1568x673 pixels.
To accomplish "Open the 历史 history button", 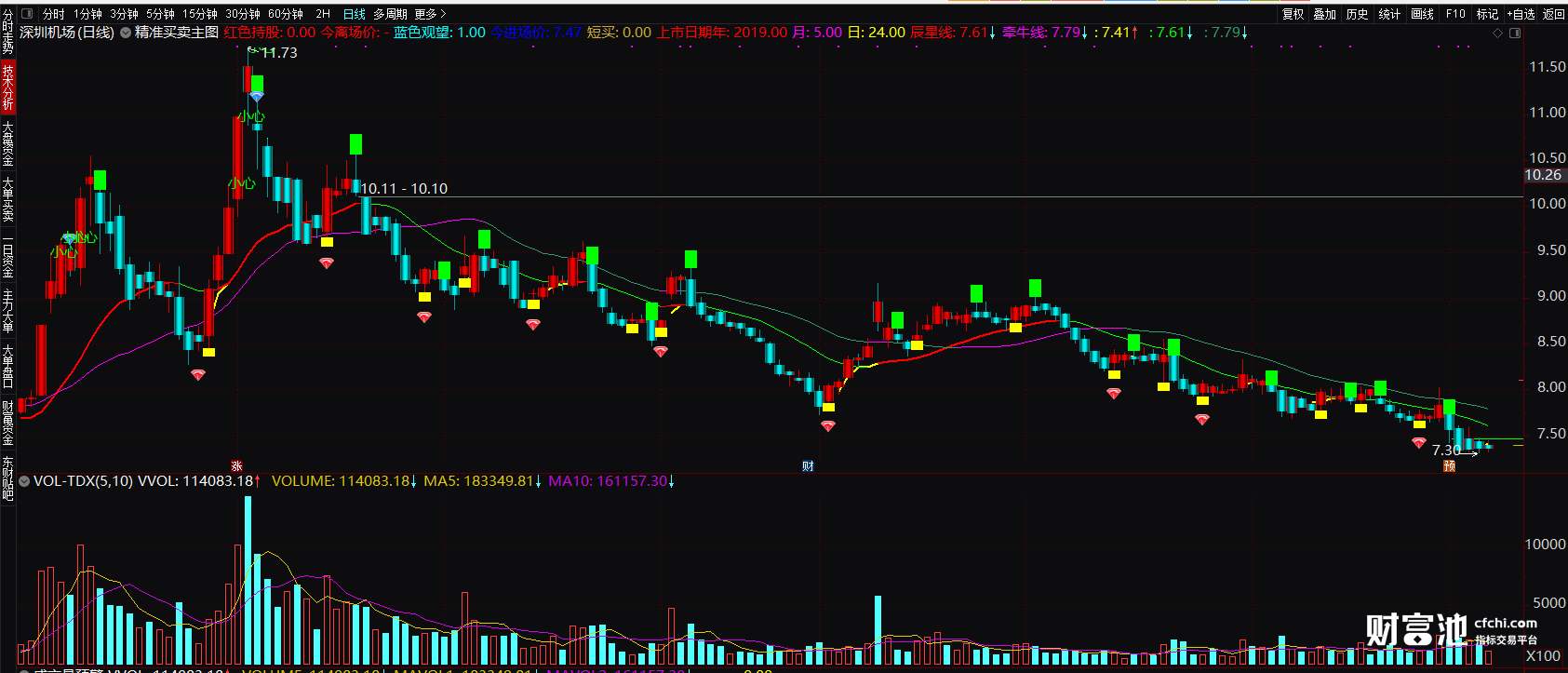I will coord(1358,14).
